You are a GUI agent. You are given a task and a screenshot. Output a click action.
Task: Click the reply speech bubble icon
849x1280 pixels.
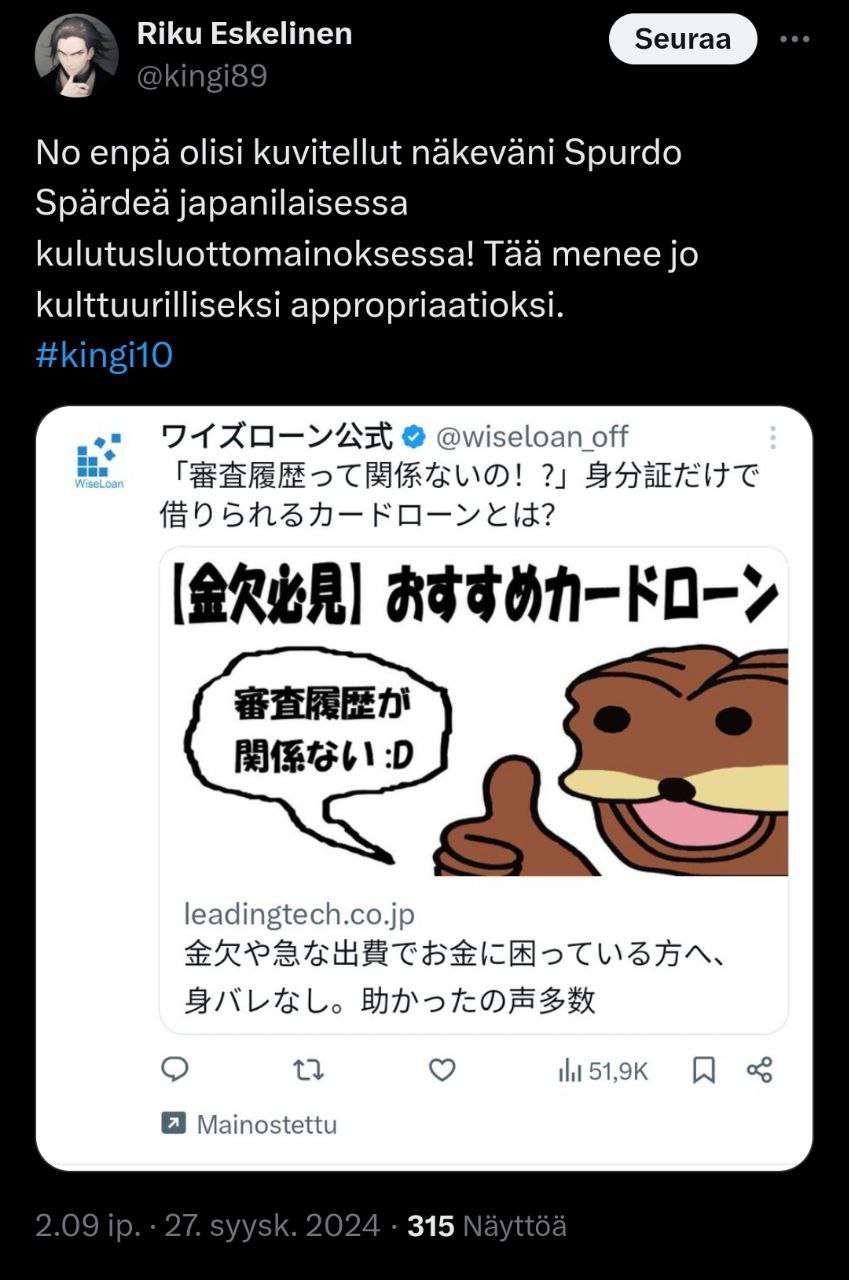(x=175, y=1070)
